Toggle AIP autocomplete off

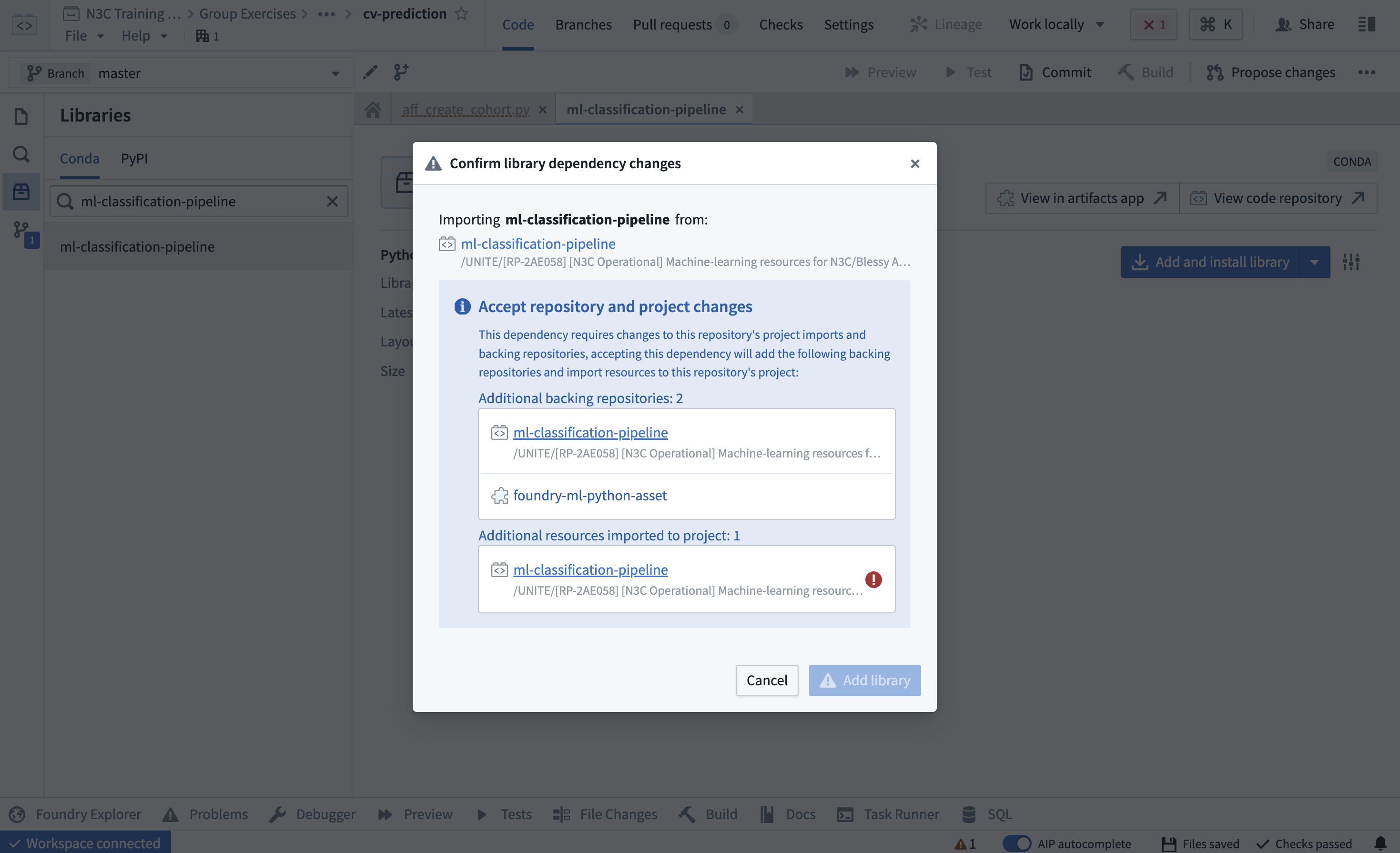pyautogui.click(x=1017, y=843)
